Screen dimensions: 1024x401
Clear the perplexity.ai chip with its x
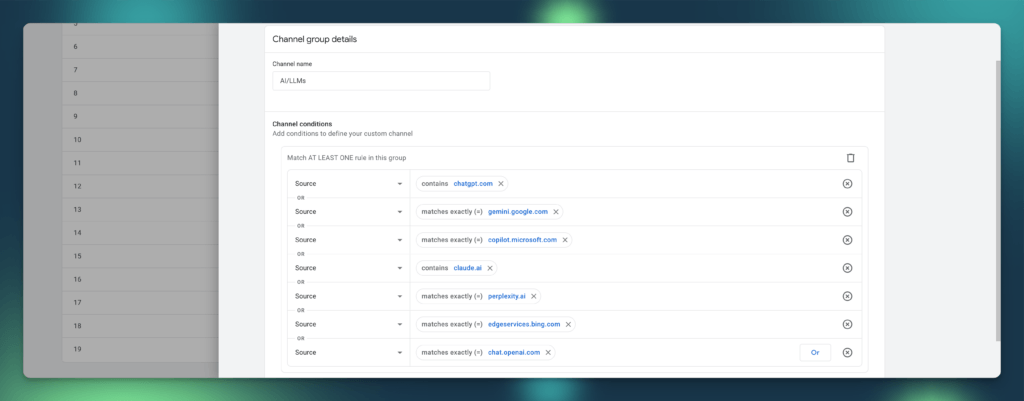point(534,296)
